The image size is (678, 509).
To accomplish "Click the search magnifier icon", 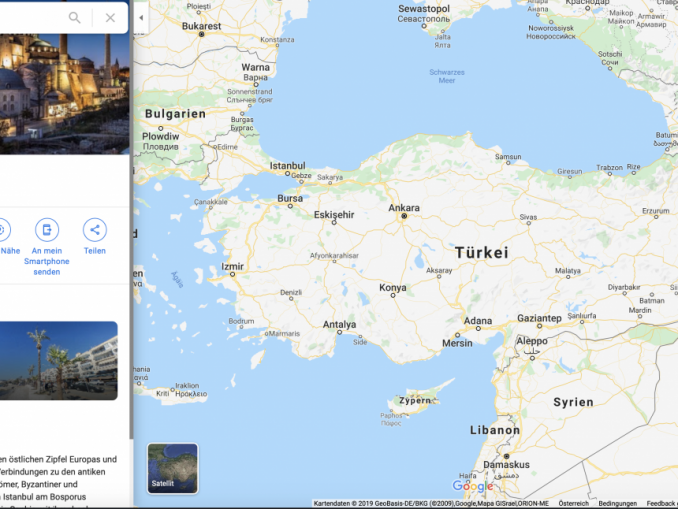I will (x=74, y=18).
